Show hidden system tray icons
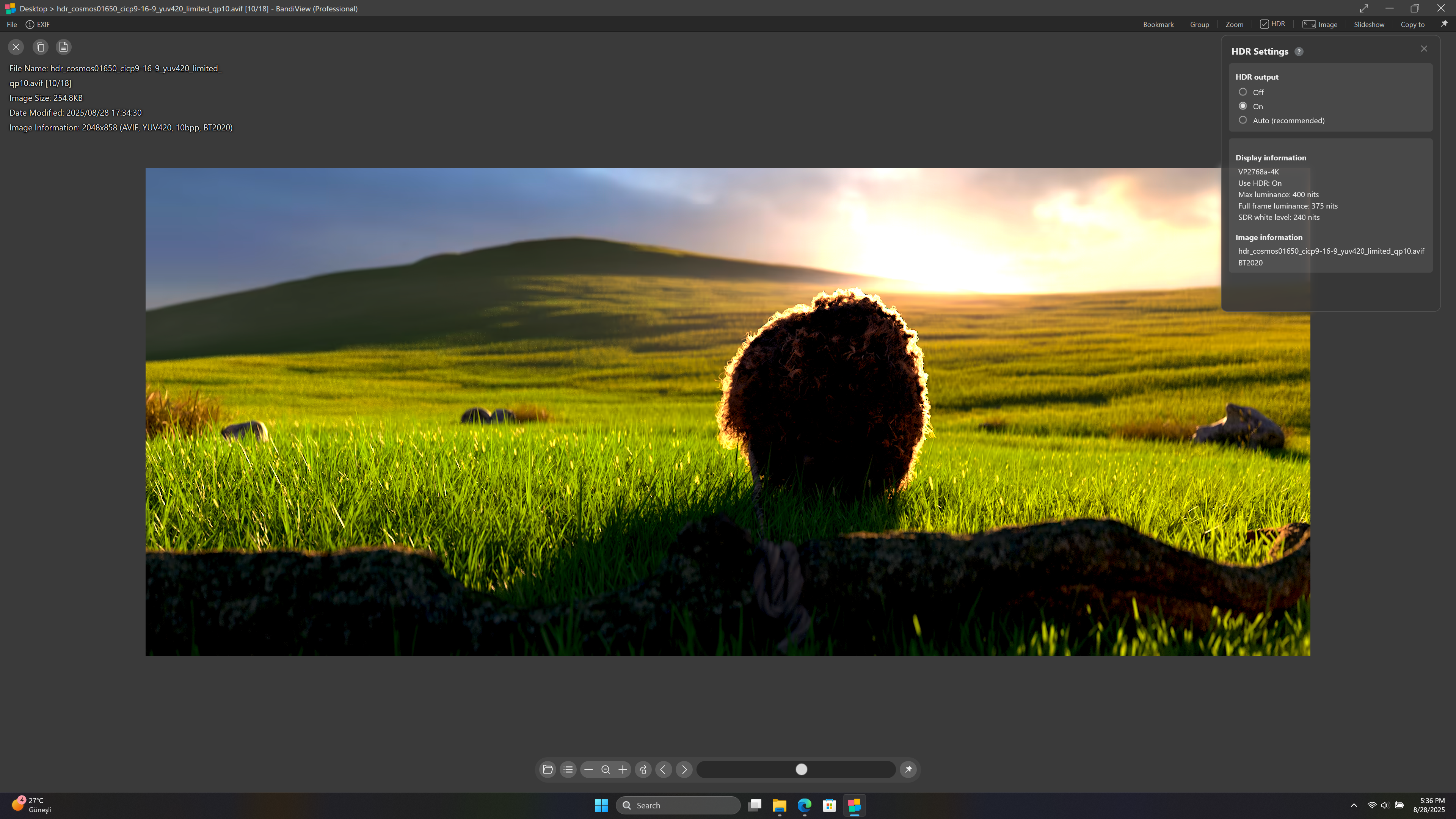 pos(1354,805)
